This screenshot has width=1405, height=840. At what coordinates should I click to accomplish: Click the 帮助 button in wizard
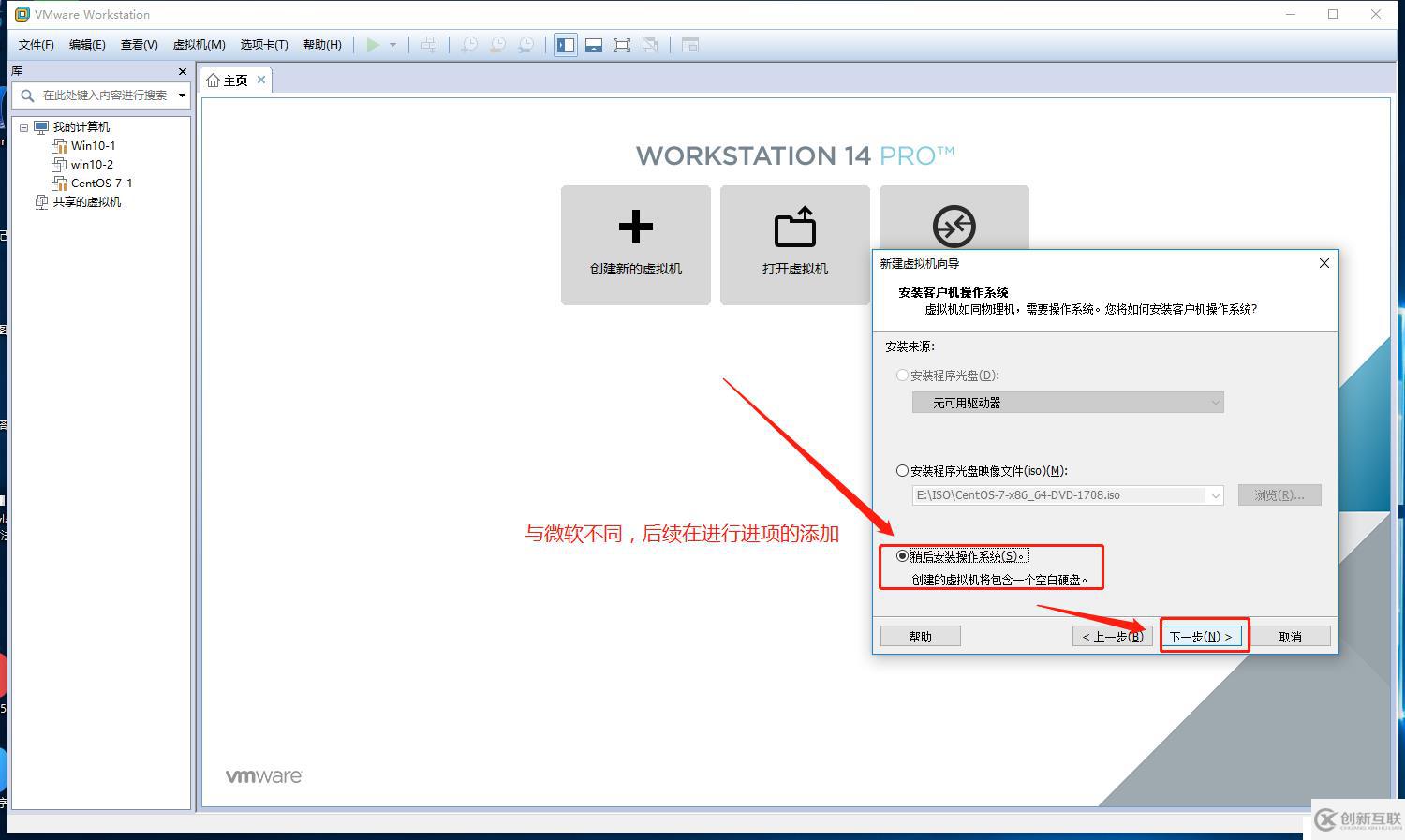point(920,637)
